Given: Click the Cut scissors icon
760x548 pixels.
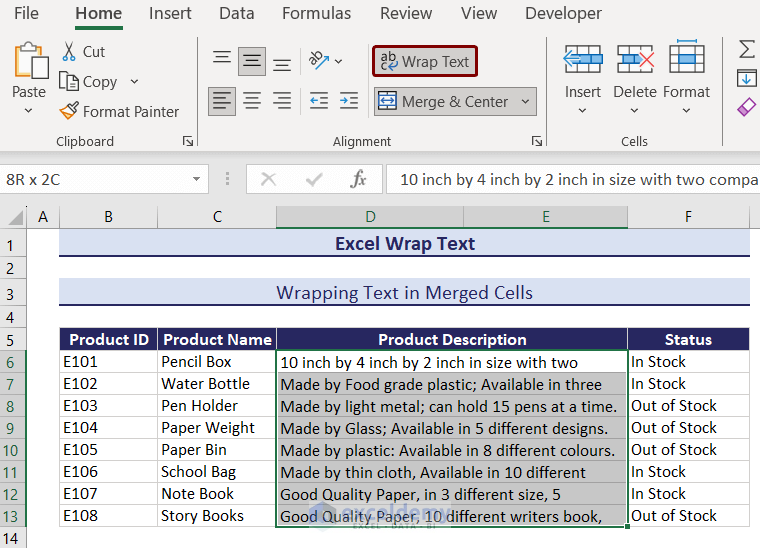Looking at the screenshot, I should click(69, 51).
